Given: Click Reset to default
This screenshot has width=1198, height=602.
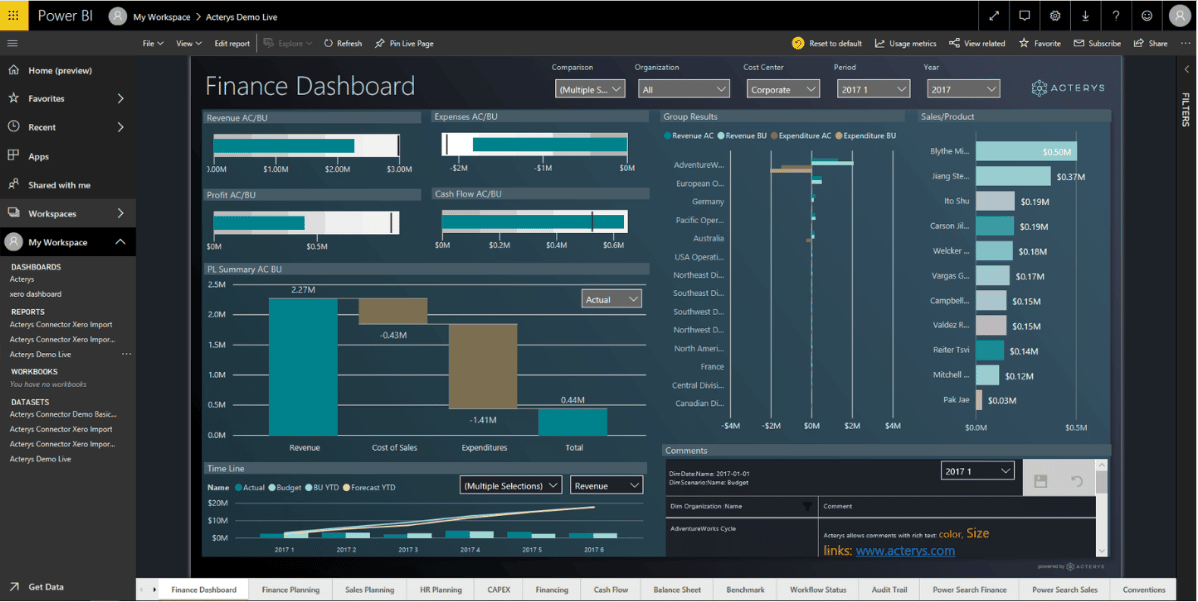Looking at the screenshot, I should point(827,44).
